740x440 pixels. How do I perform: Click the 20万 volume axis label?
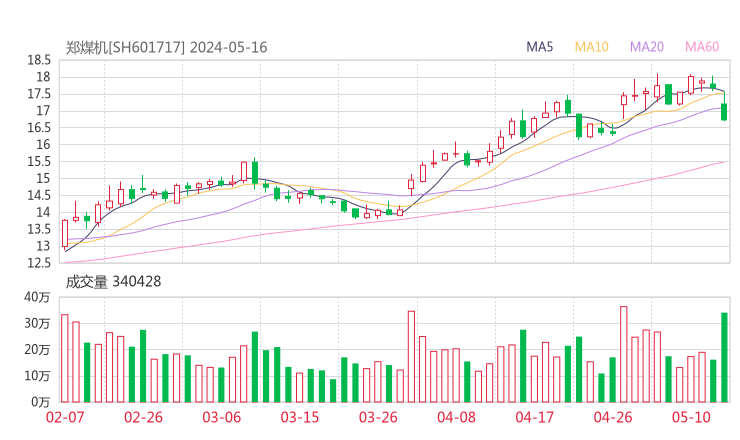pos(37,349)
